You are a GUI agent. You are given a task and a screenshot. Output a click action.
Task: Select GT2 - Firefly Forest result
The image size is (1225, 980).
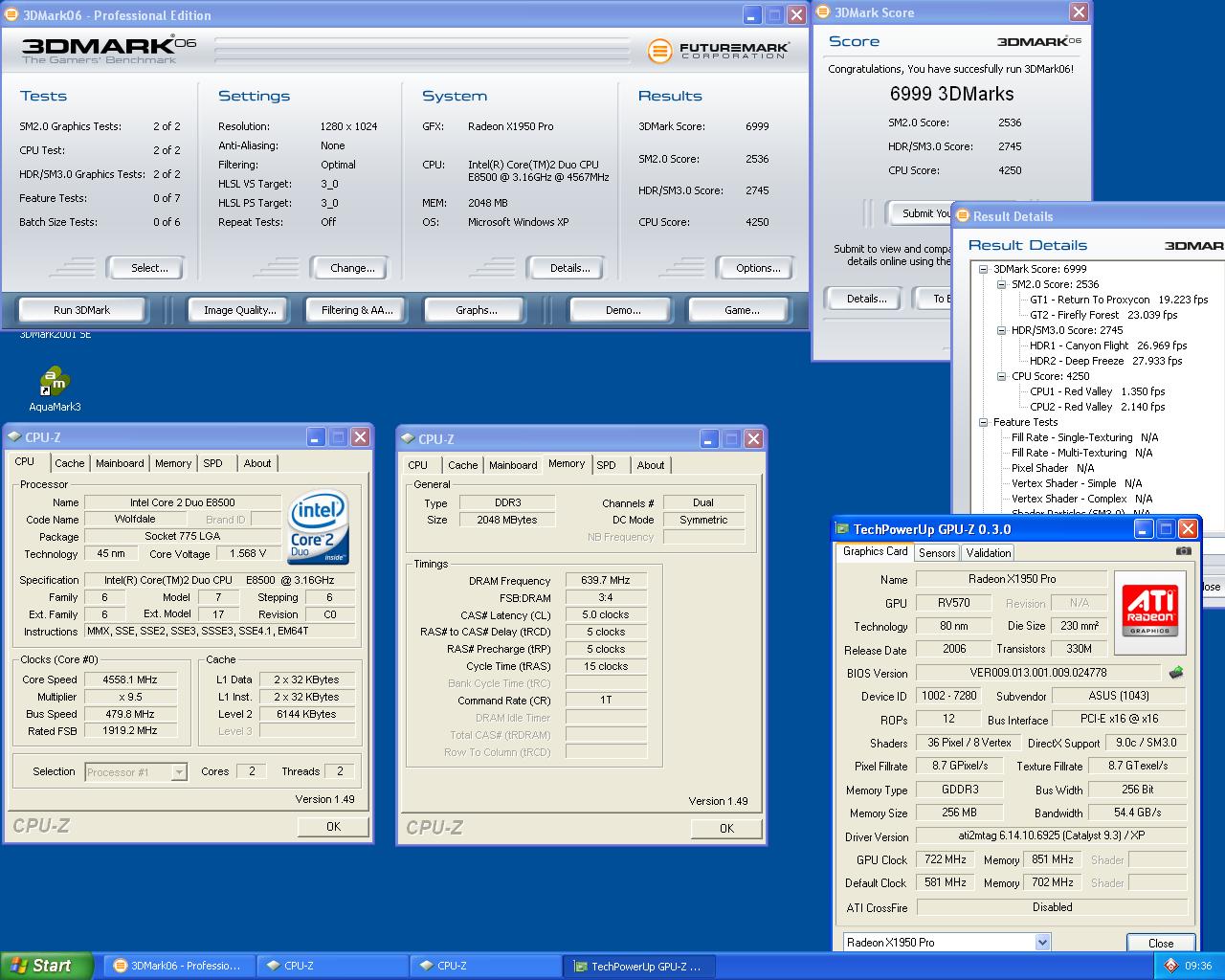click(x=1103, y=315)
